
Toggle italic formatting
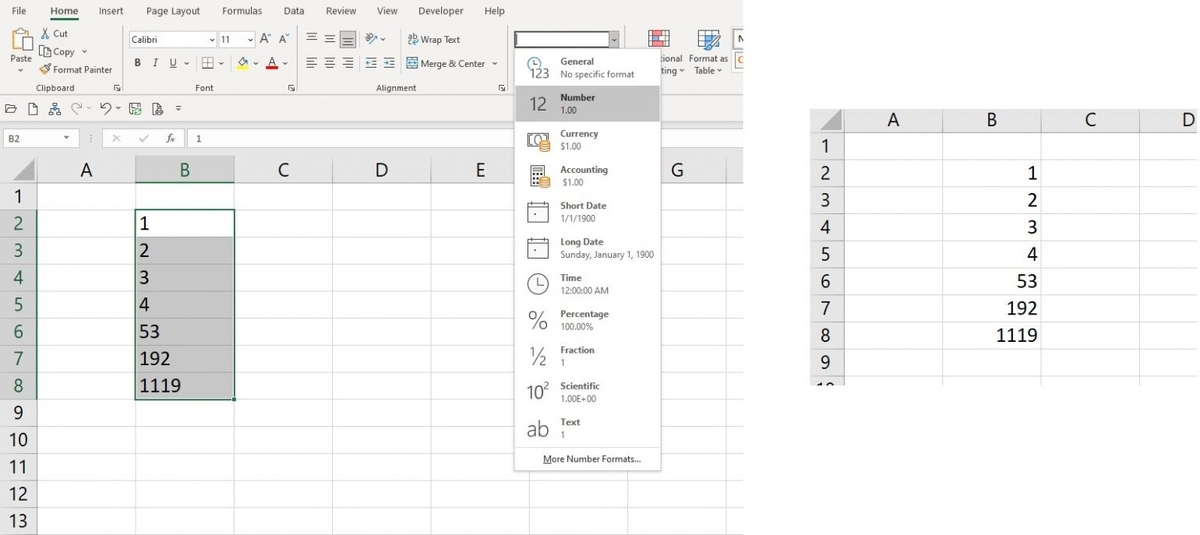(x=155, y=63)
